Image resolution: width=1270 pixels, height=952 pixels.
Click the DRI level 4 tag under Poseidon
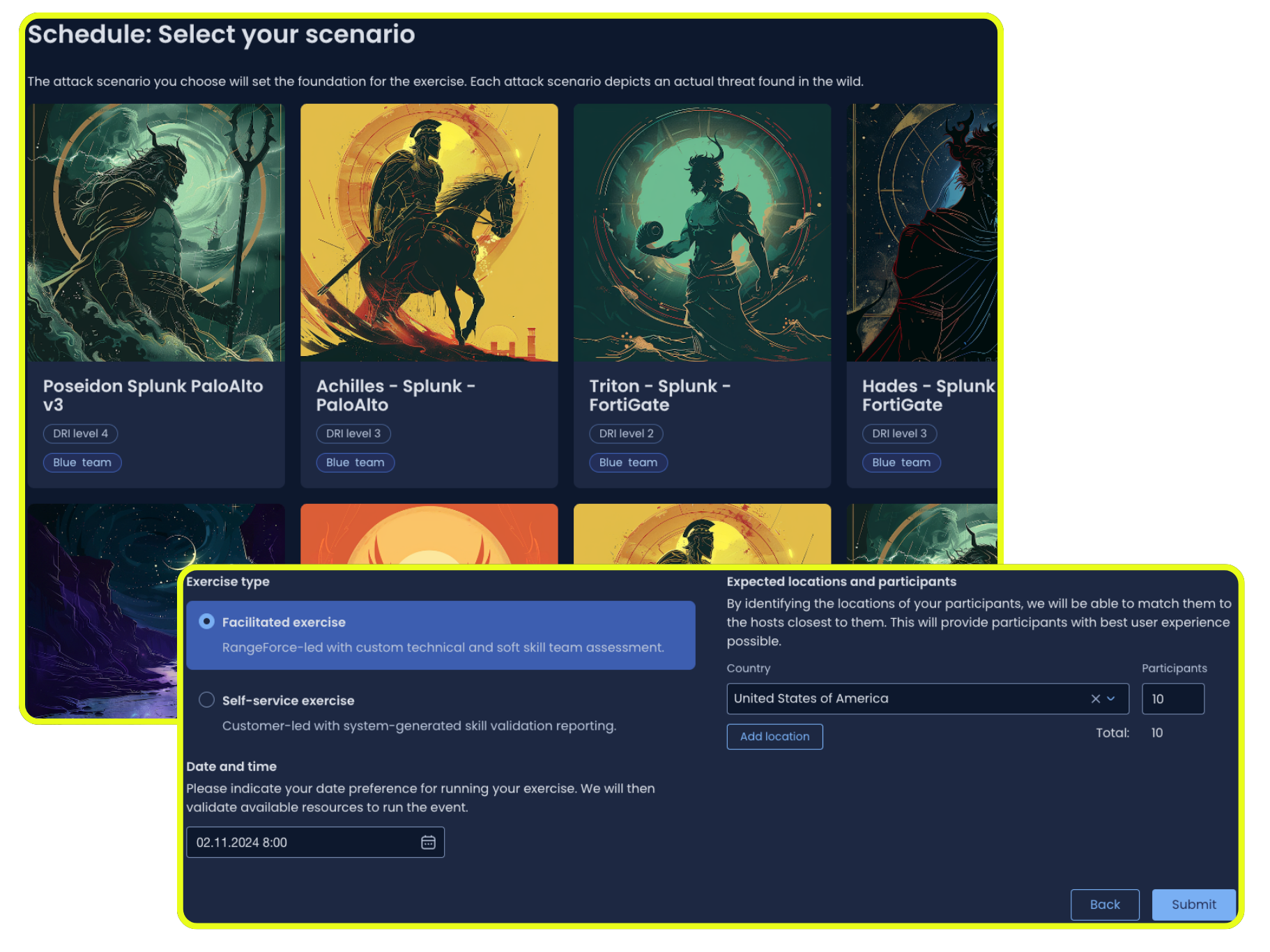click(x=80, y=433)
